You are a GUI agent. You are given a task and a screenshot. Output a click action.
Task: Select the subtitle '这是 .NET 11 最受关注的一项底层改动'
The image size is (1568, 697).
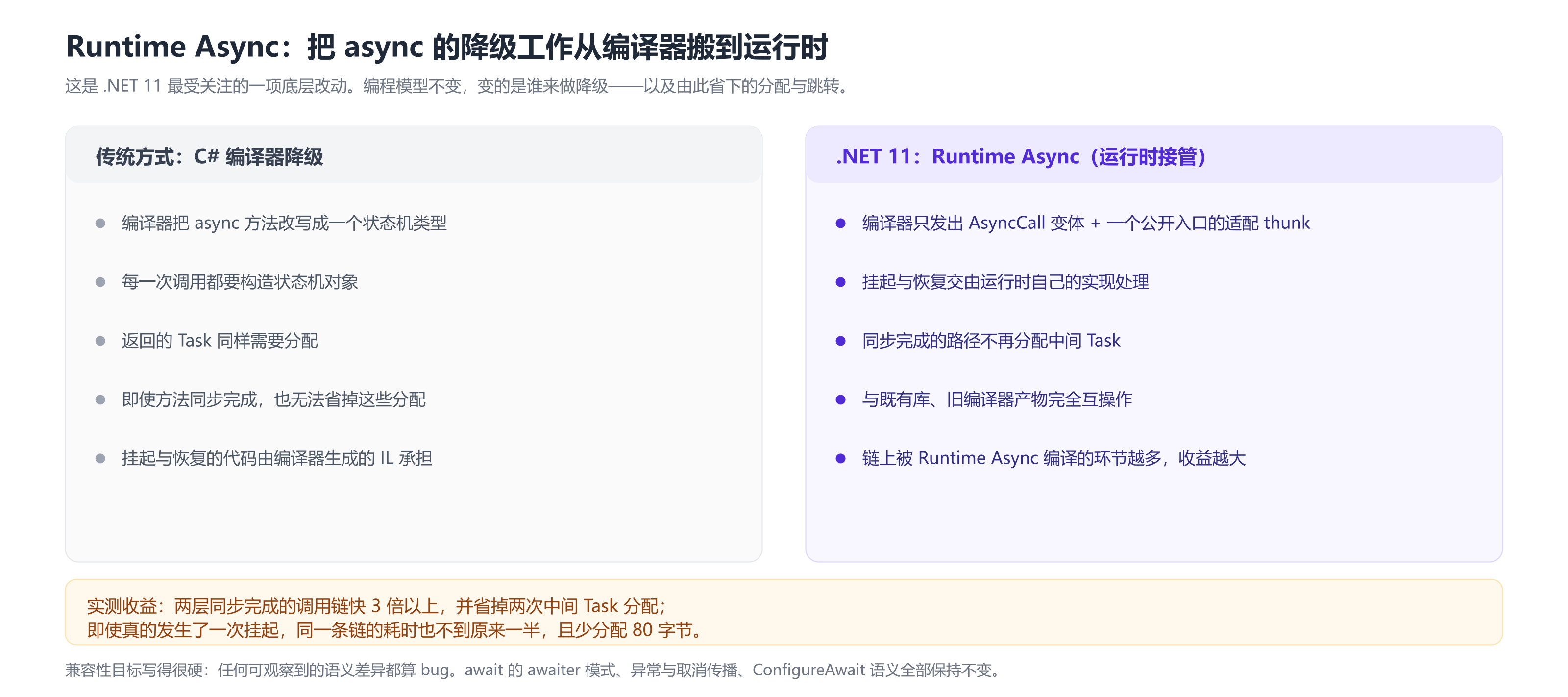tap(458, 86)
